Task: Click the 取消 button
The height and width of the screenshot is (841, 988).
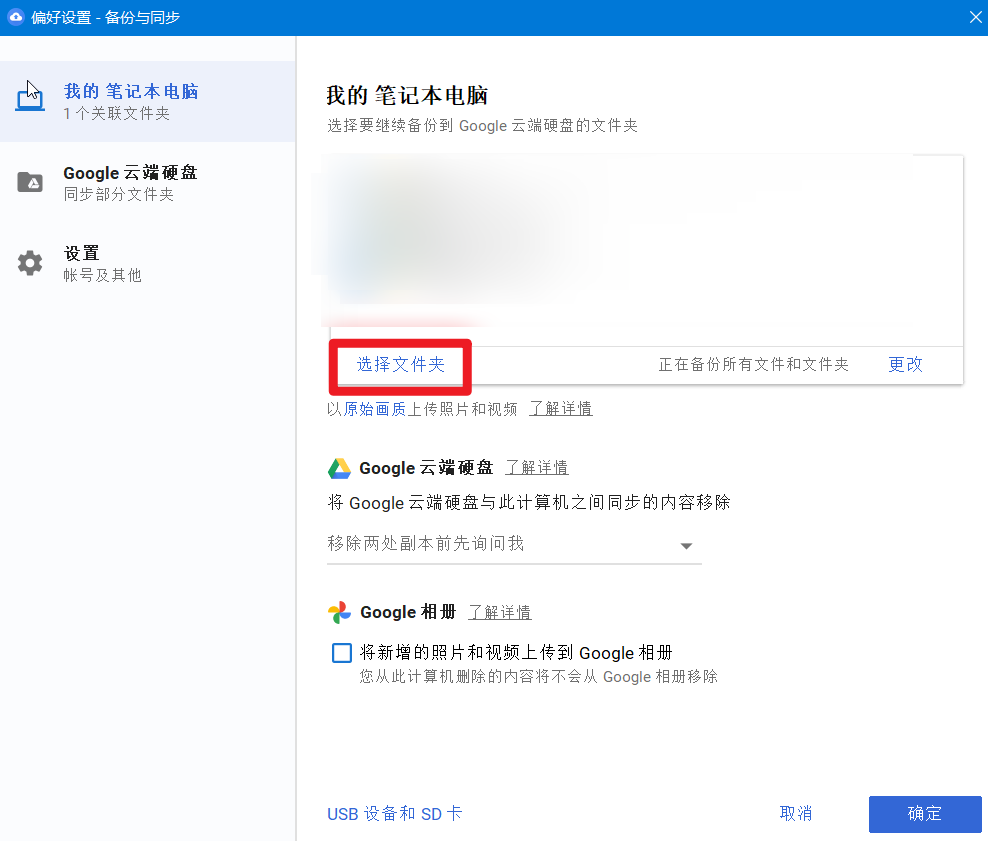Action: point(796,814)
